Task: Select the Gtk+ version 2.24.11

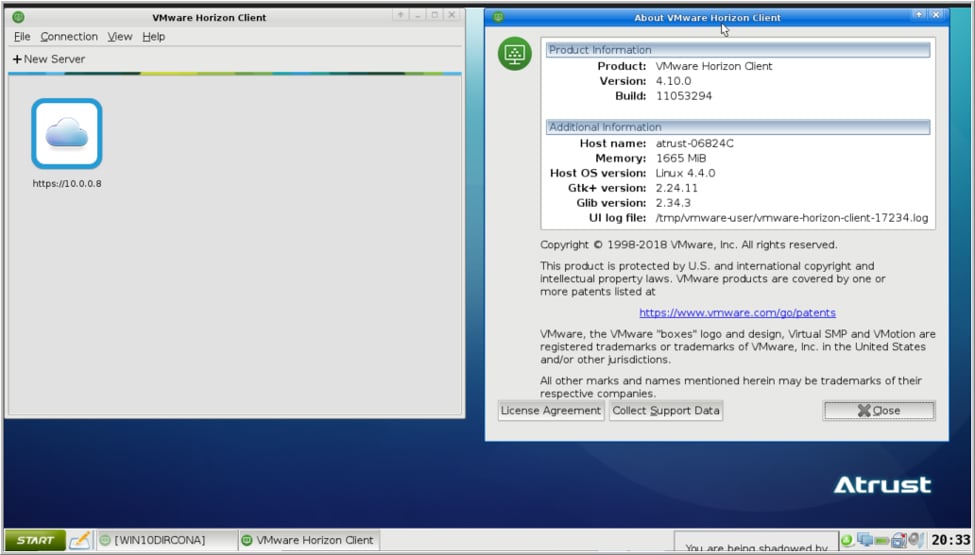Action: pos(677,188)
